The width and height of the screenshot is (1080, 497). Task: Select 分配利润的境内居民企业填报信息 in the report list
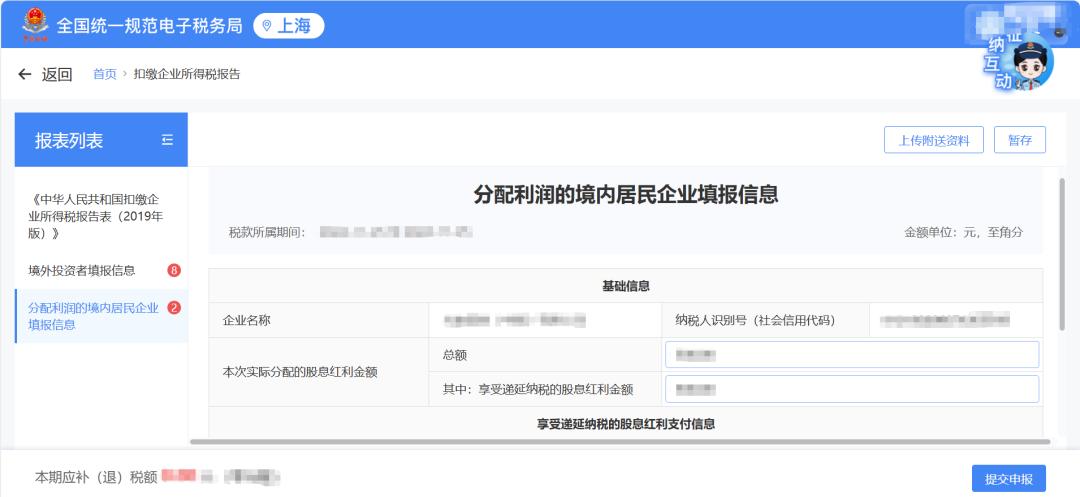(x=92, y=316)
